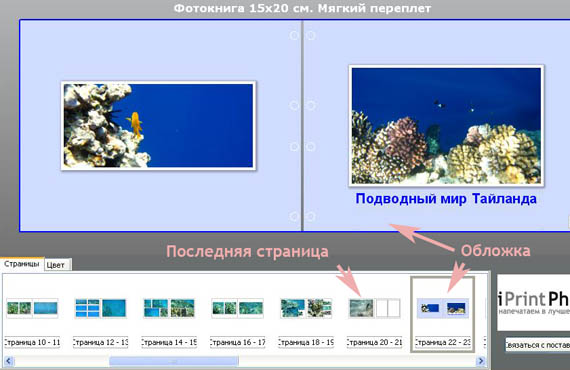Select cover thumbnail Страница 22 - 23
Image resolution: width=570 pixels, height=370 pixels.
click(x=443, y=308)
